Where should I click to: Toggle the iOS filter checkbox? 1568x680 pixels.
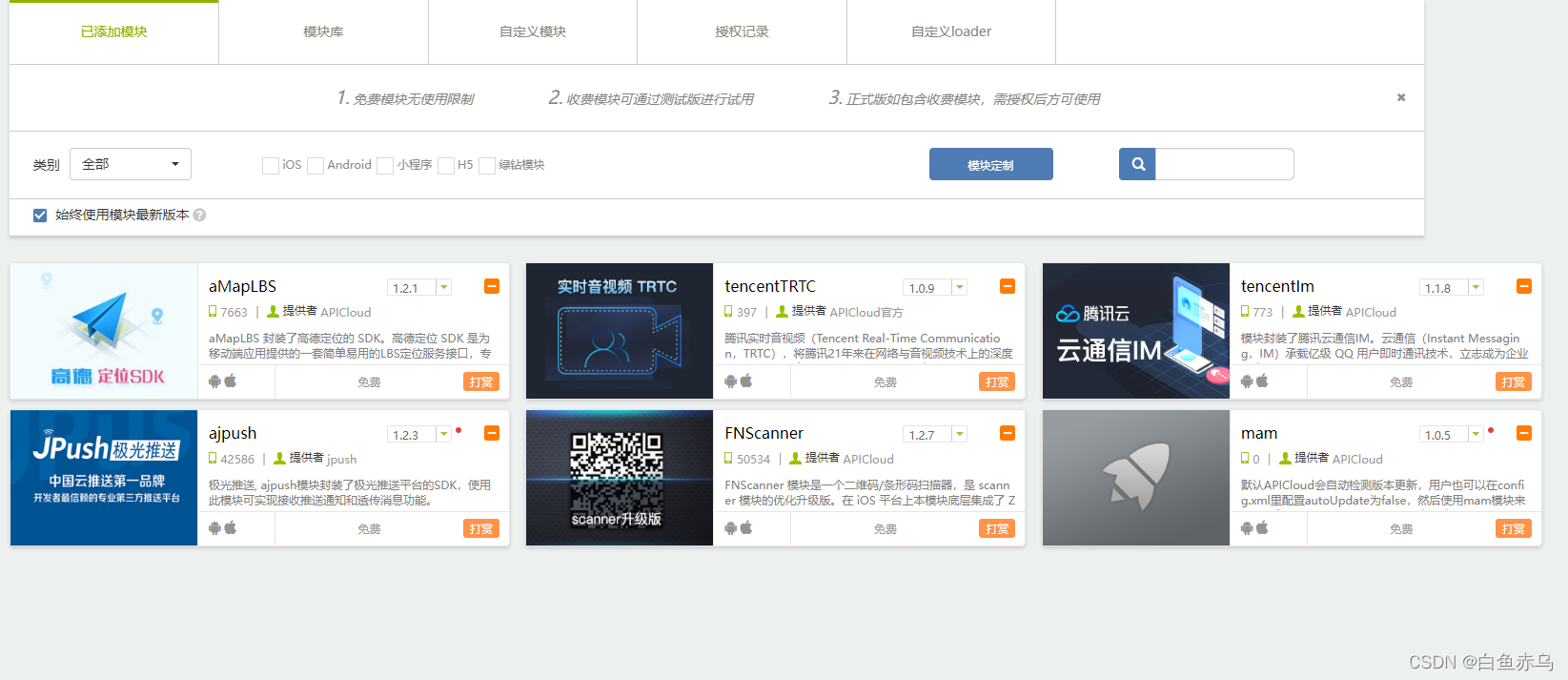point(270,165)
